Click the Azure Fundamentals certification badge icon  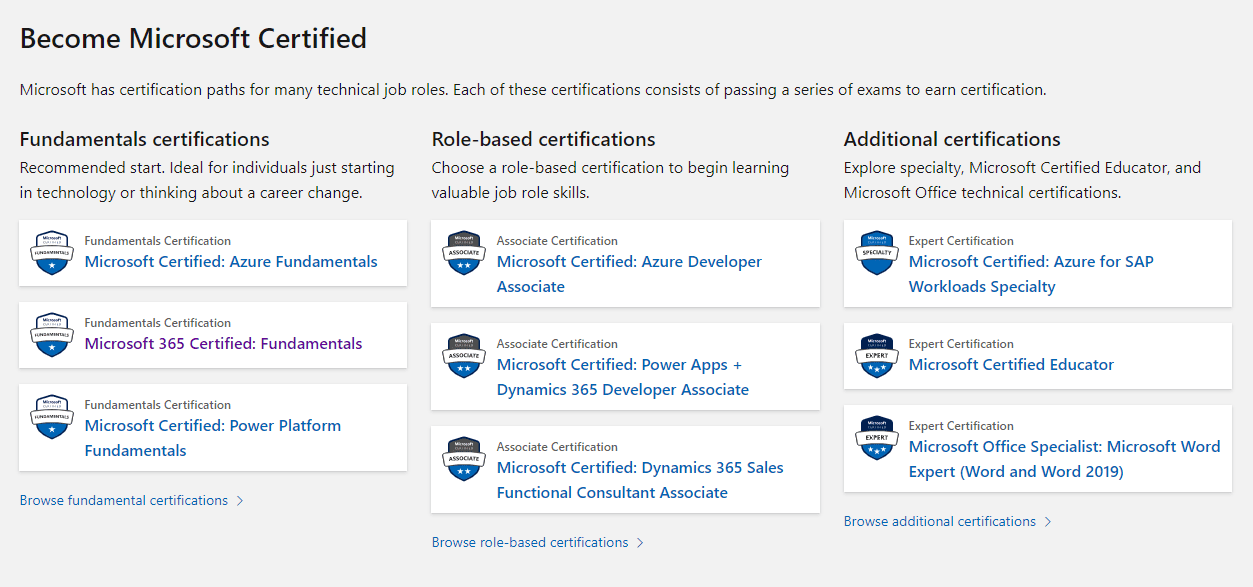pyautogui.click(x=52, y=253)
